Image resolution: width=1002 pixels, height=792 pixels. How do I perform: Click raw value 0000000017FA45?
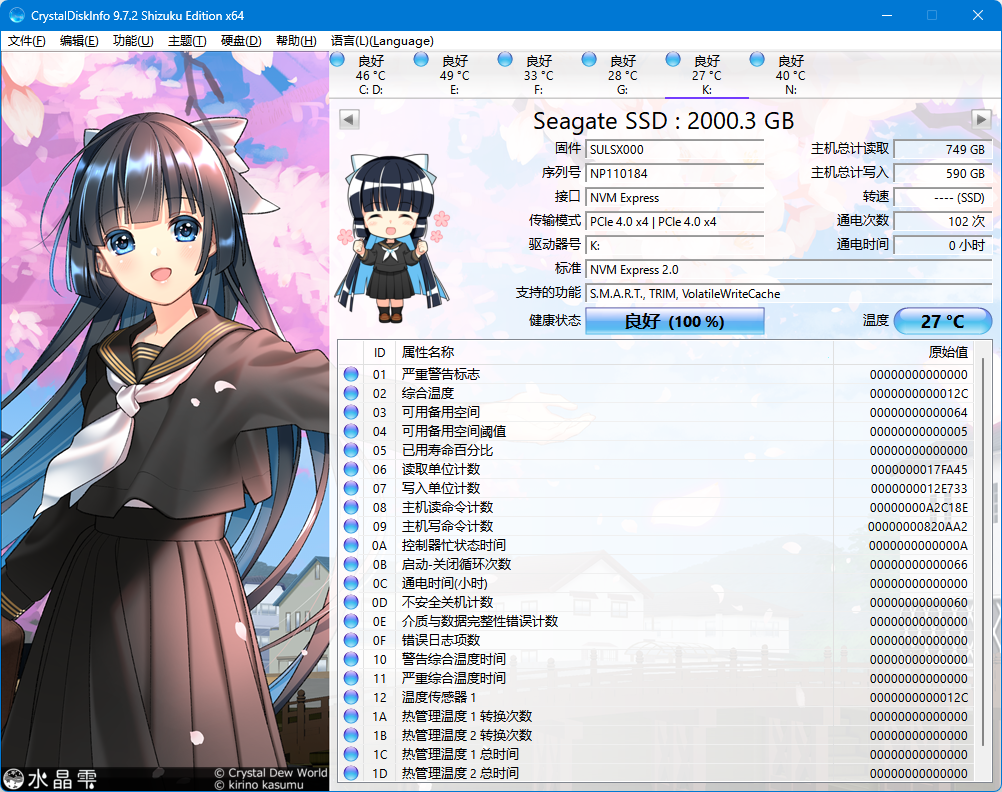919,470
